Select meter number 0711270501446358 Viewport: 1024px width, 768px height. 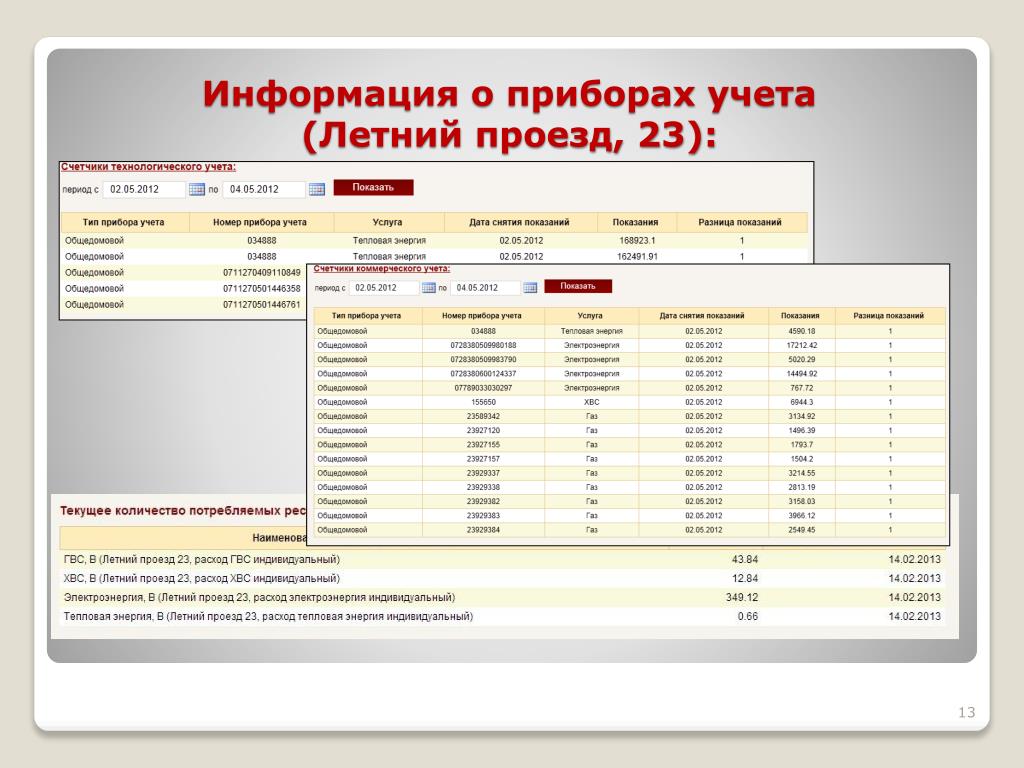click(262, 289)
